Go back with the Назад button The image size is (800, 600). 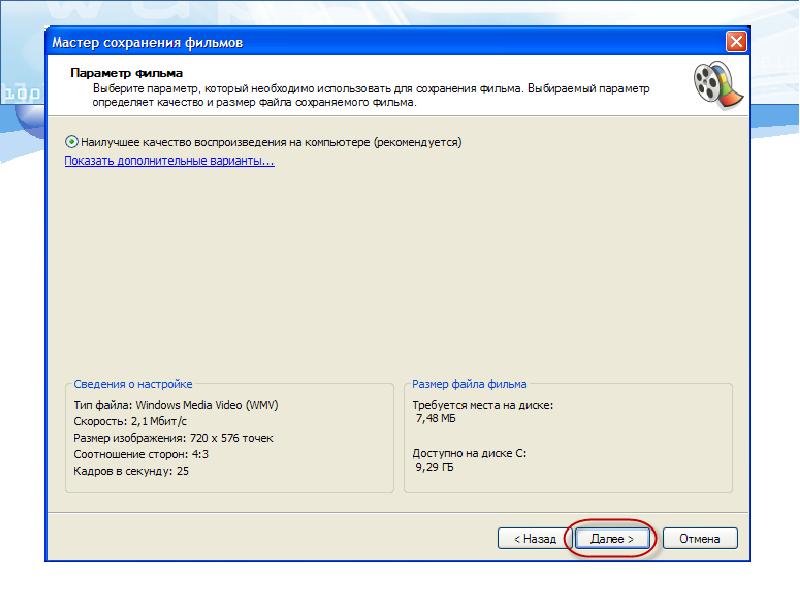click(x=534, y=538)
